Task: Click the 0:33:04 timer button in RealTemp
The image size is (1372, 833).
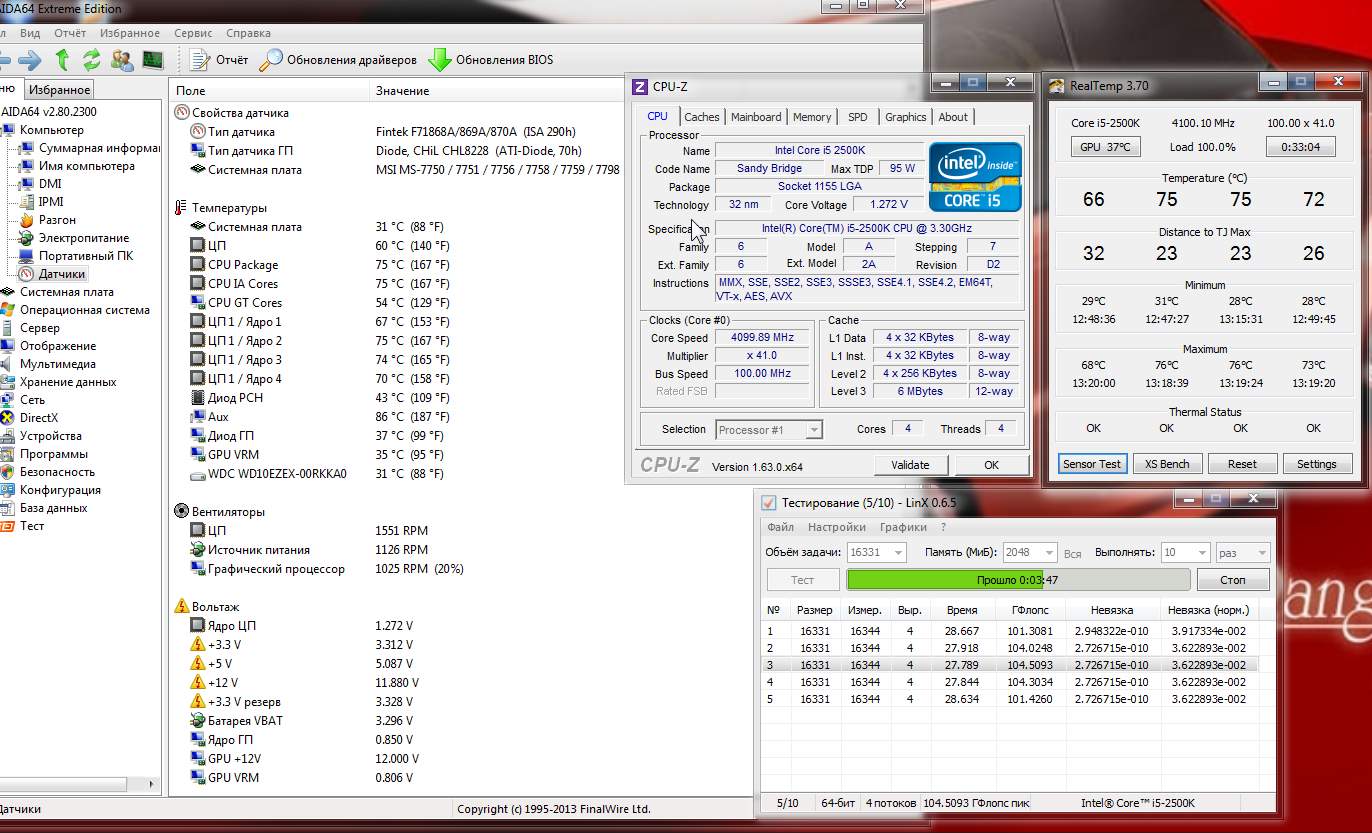Action: [x=1300, y=147]
